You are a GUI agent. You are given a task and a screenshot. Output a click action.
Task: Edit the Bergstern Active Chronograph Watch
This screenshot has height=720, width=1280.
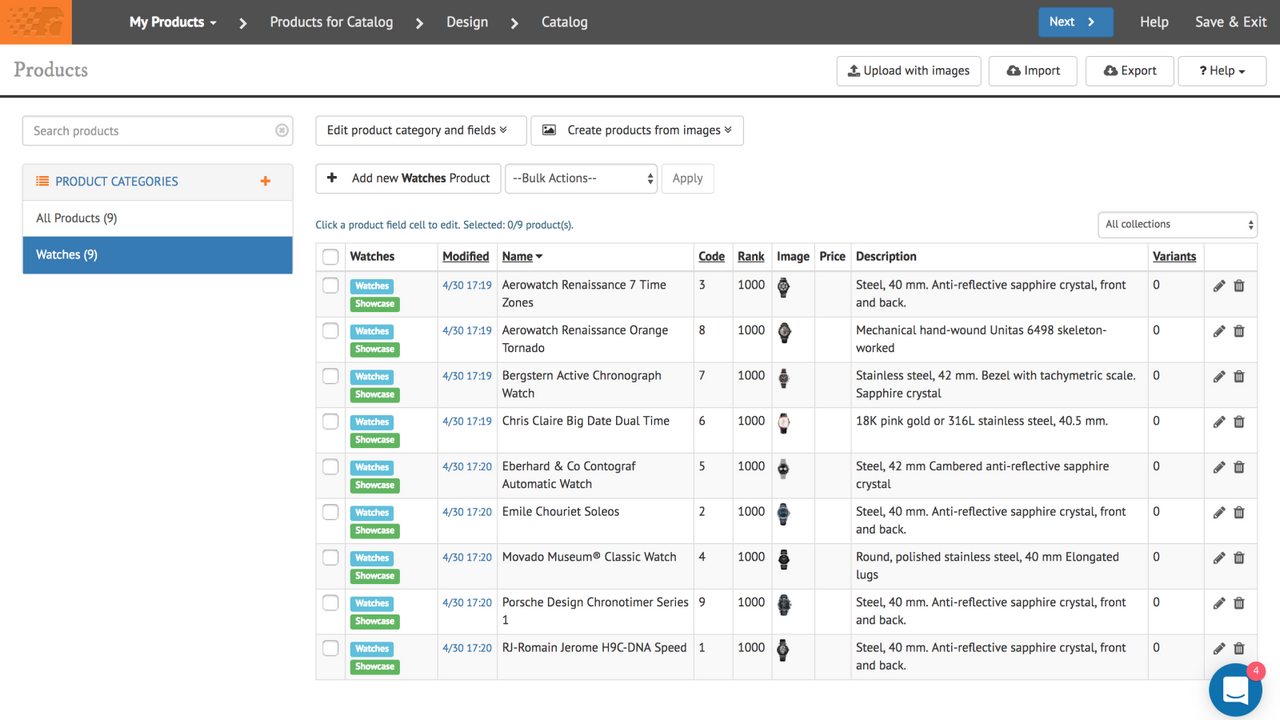coord(1219,376)
